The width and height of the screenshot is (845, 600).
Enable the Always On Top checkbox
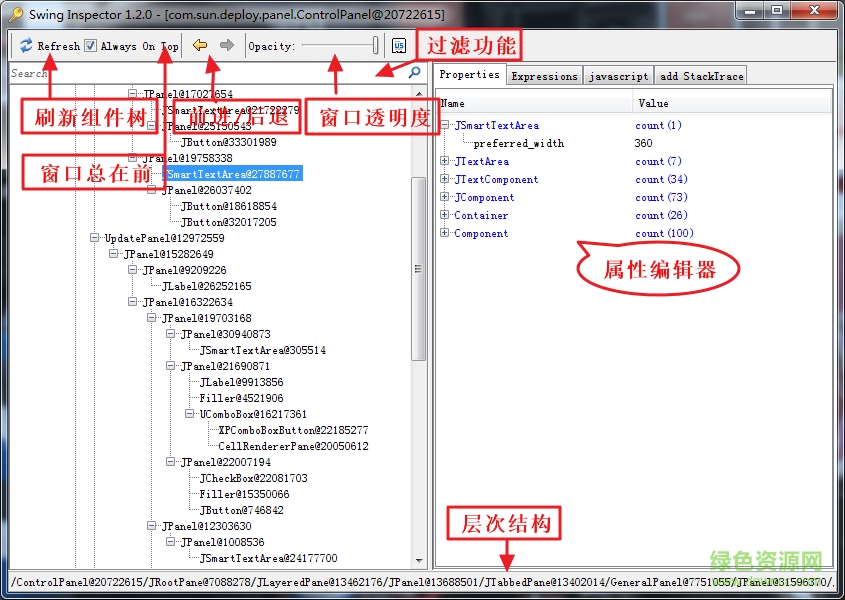tap(89, 45)
